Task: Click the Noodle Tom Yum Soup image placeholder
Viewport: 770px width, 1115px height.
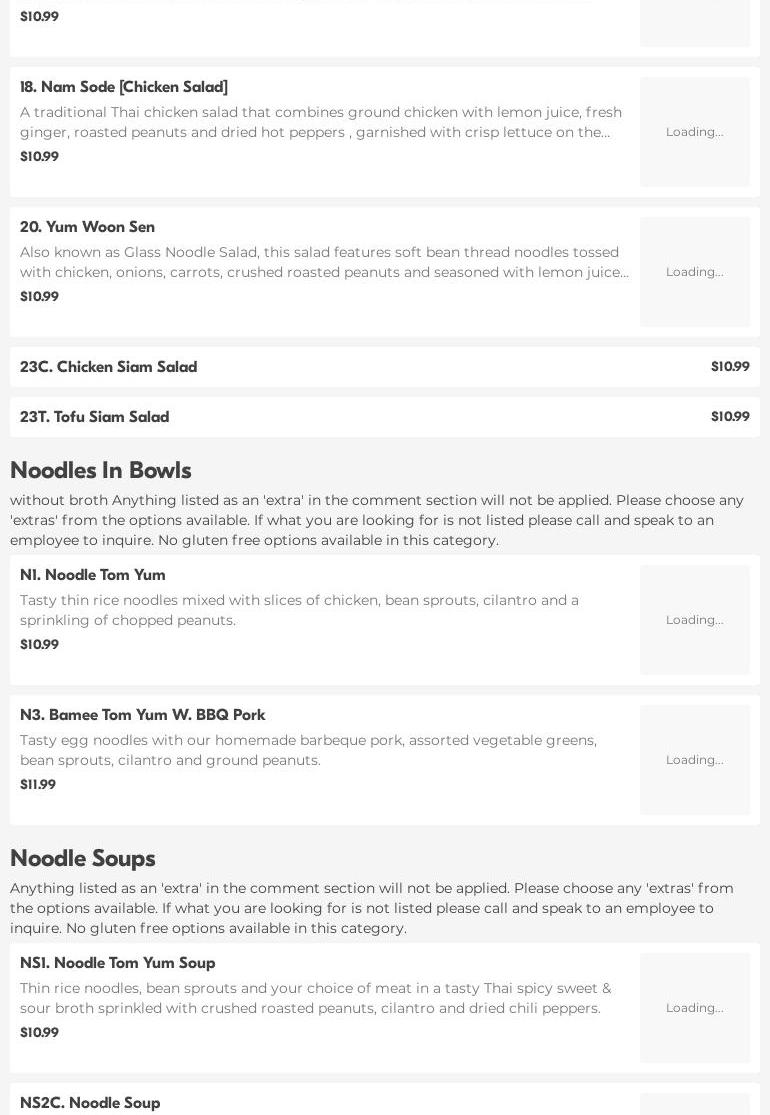Action: point(694,1008)
